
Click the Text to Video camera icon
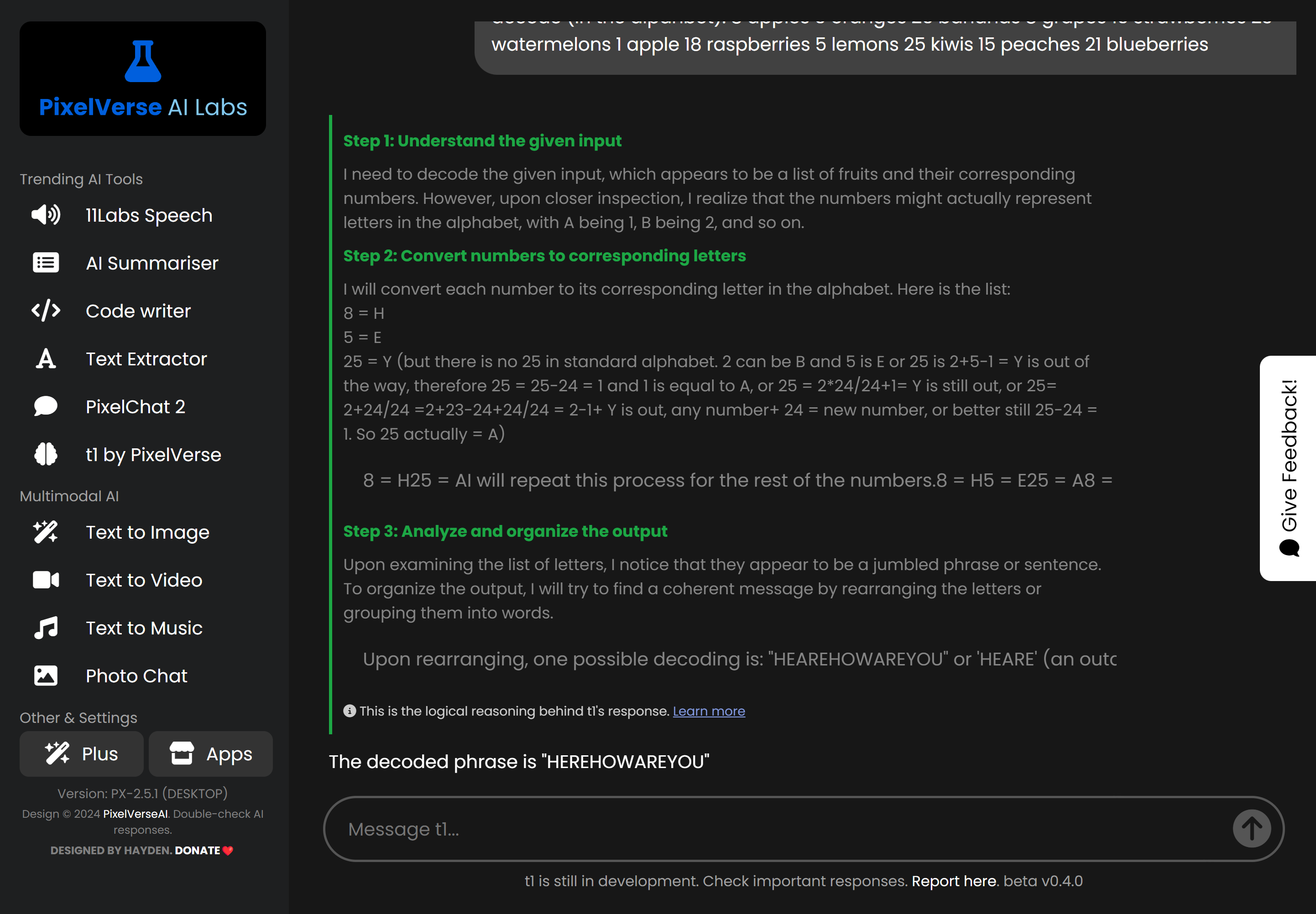pyautogui.click(x=46, y=580)
